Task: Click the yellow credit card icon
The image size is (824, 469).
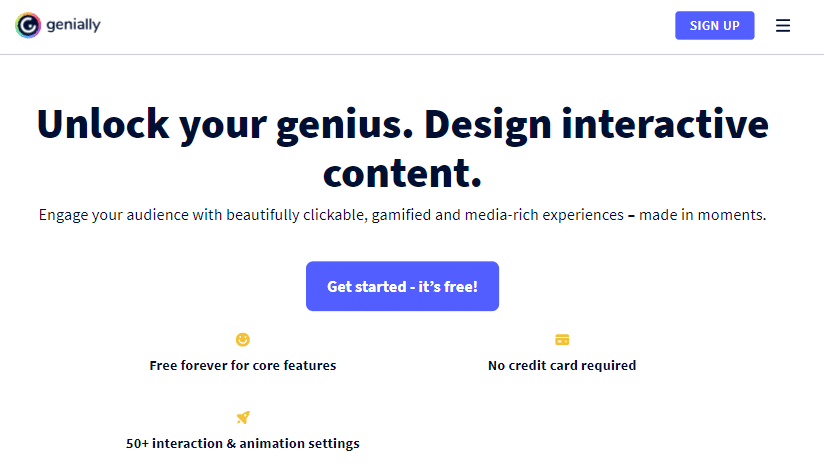Action: (x=562, y=340)
